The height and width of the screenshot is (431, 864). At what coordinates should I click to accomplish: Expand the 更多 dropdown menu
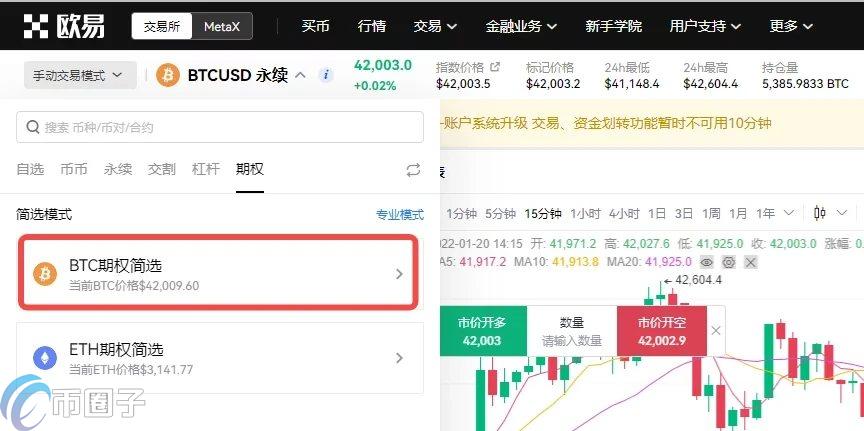pyautogui.click(x=791, y=26)
